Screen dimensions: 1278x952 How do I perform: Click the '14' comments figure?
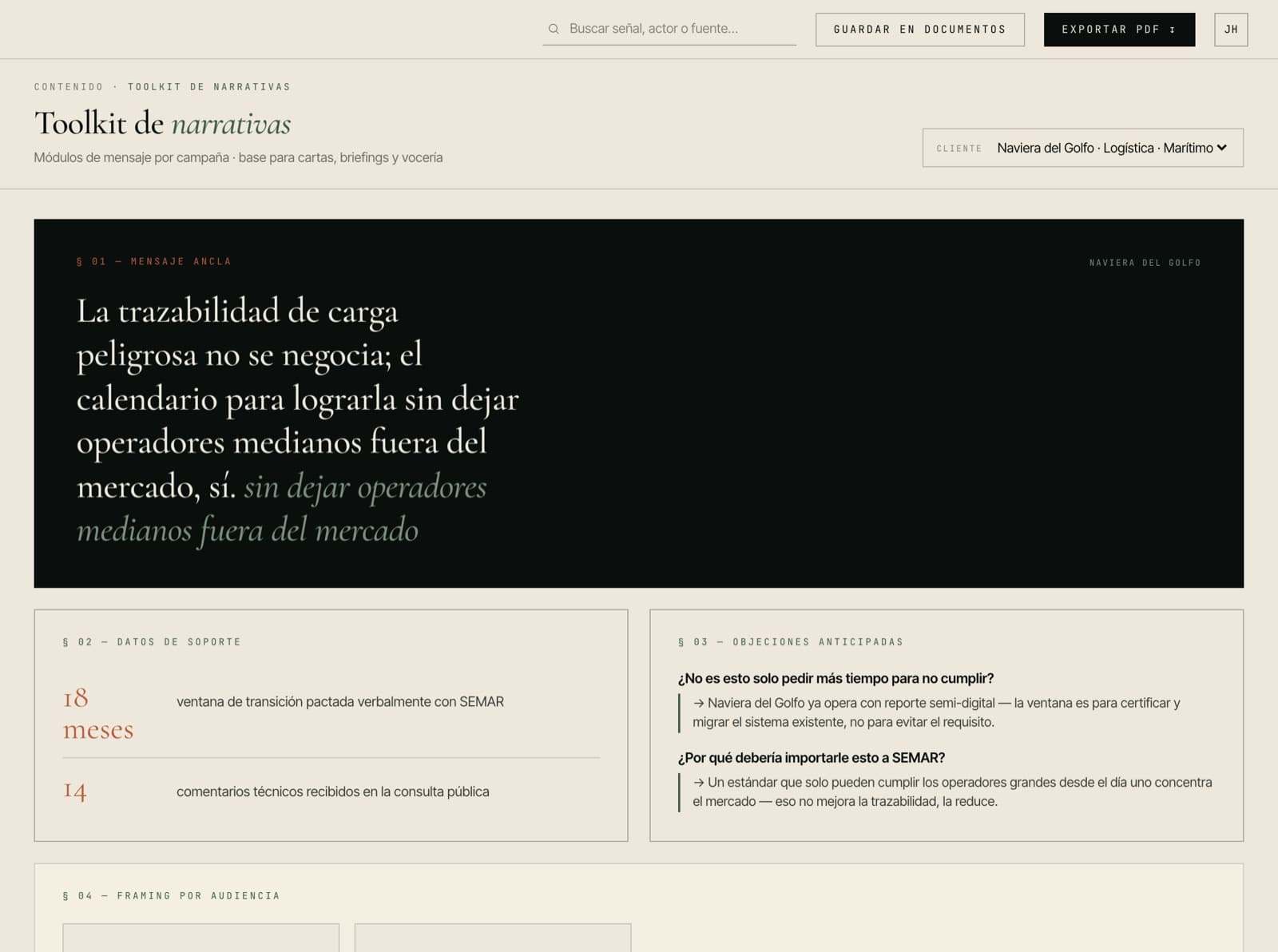[75, 791]
